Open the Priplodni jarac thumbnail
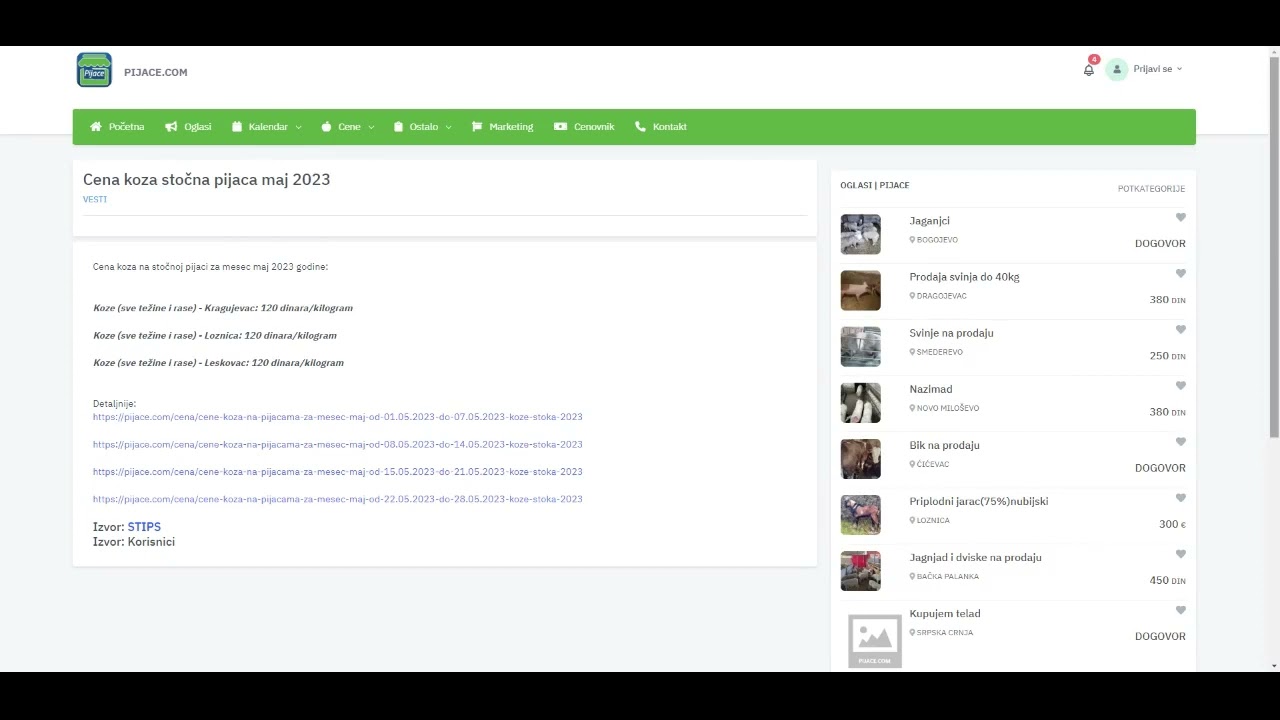Screen dimensions: 1280x720 (x=860, y=515)
